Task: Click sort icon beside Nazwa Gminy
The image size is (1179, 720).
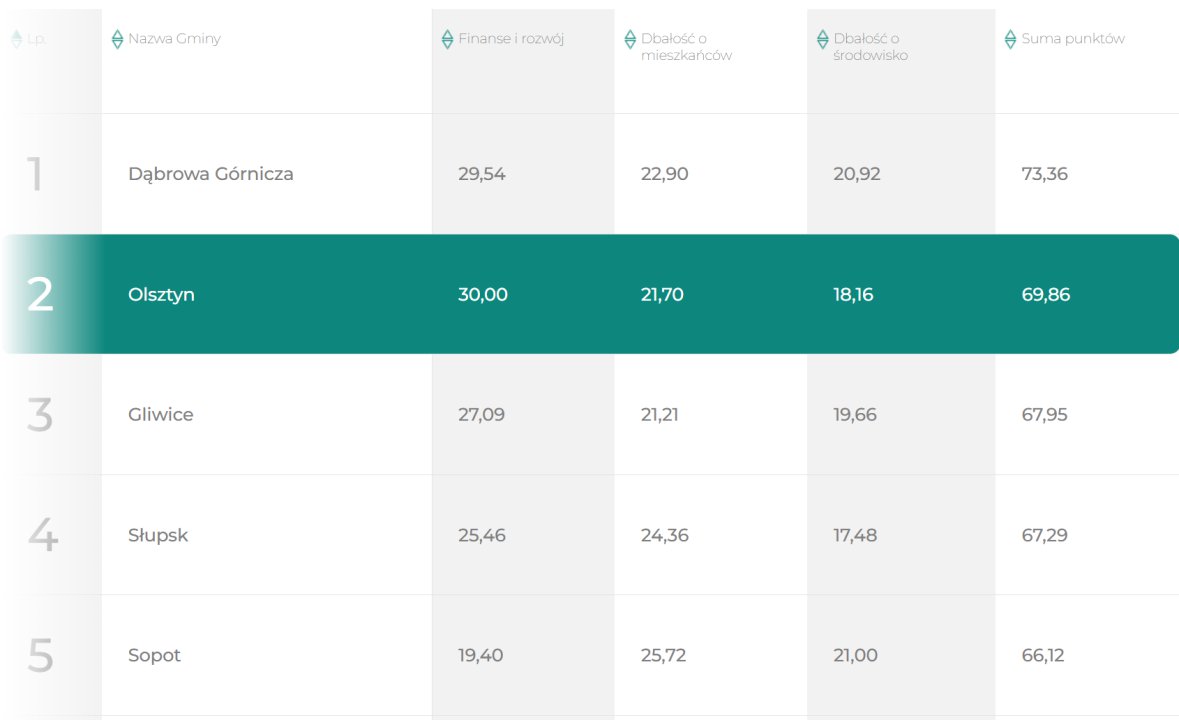Action: coord(117,38)
